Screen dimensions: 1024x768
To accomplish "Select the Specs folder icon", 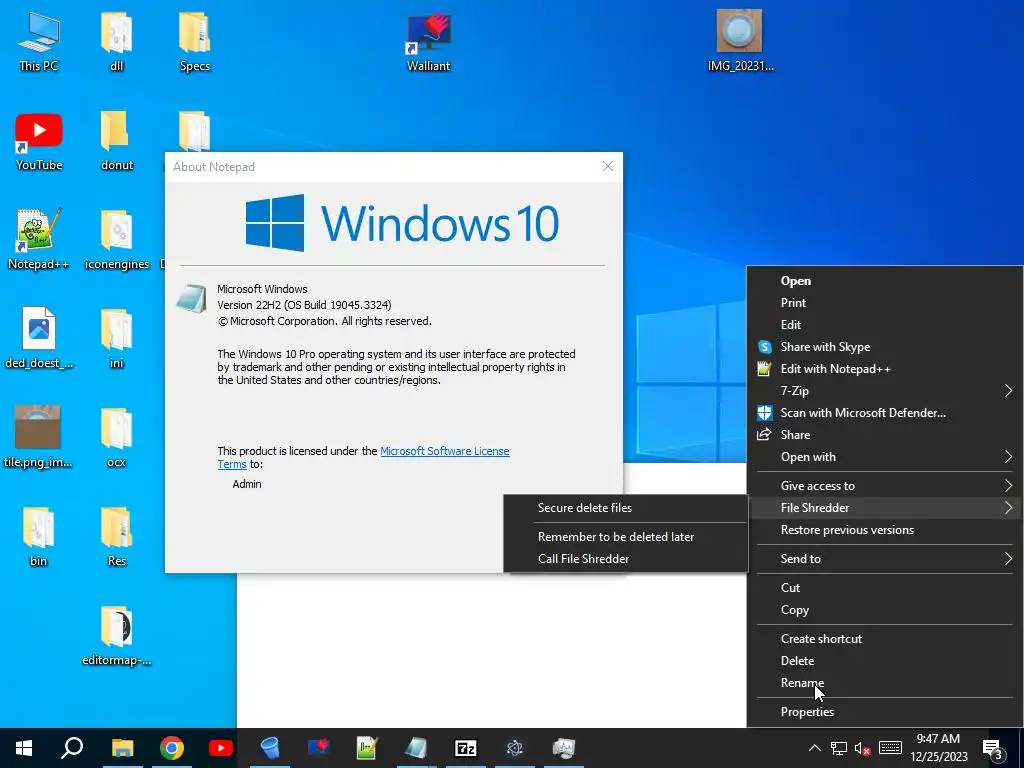I will (195, 40).
